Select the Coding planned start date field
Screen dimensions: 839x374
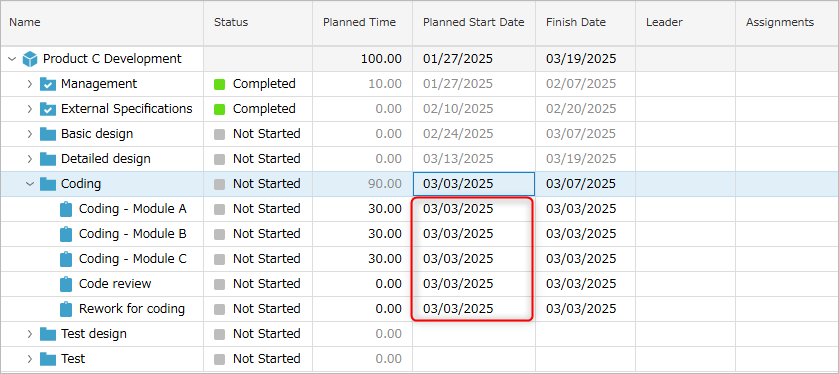(474, 184)
